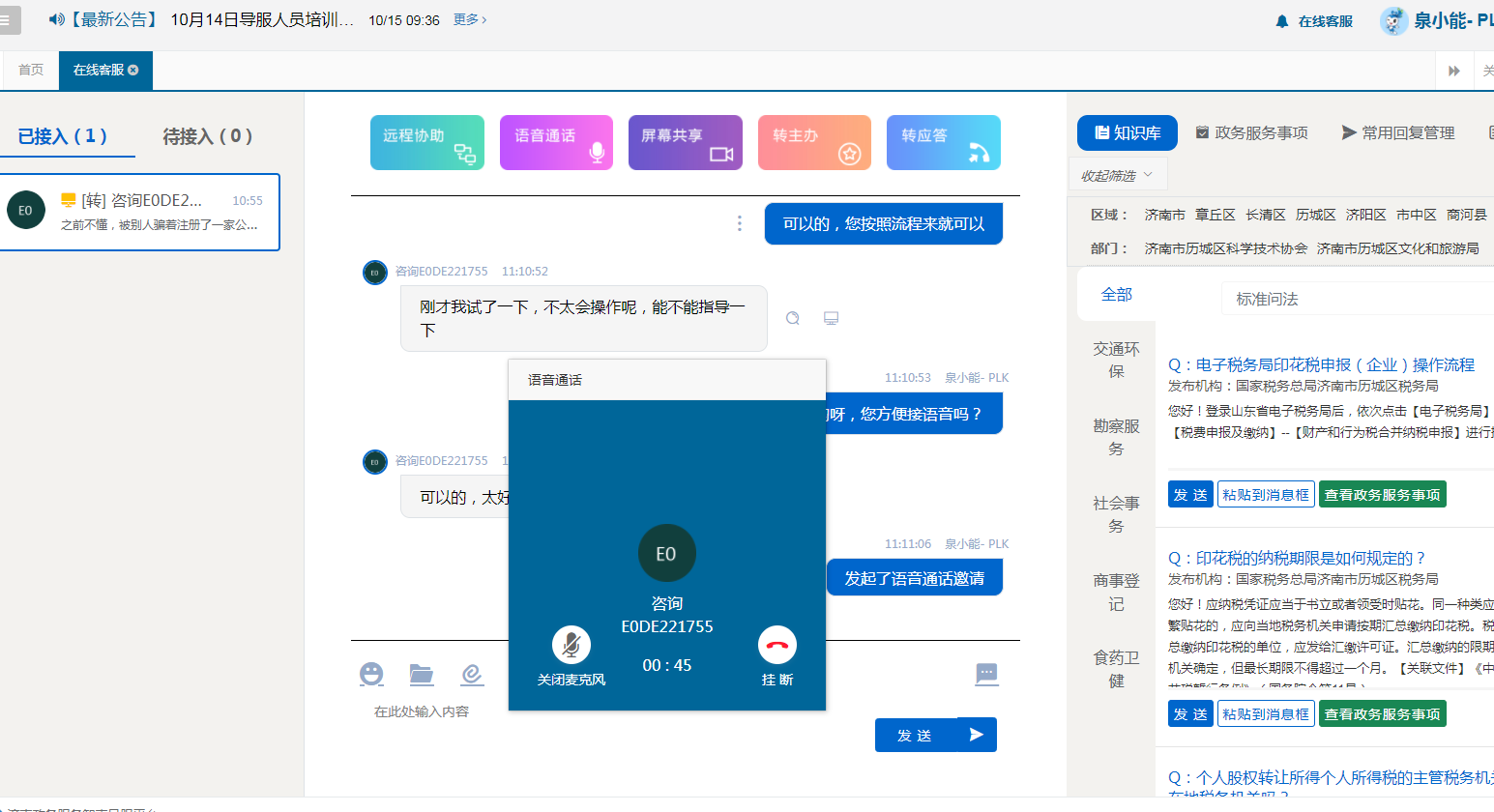Open 更多 announcements link
The width and height of the screenshot is (1494, 812).
(470, 19)
